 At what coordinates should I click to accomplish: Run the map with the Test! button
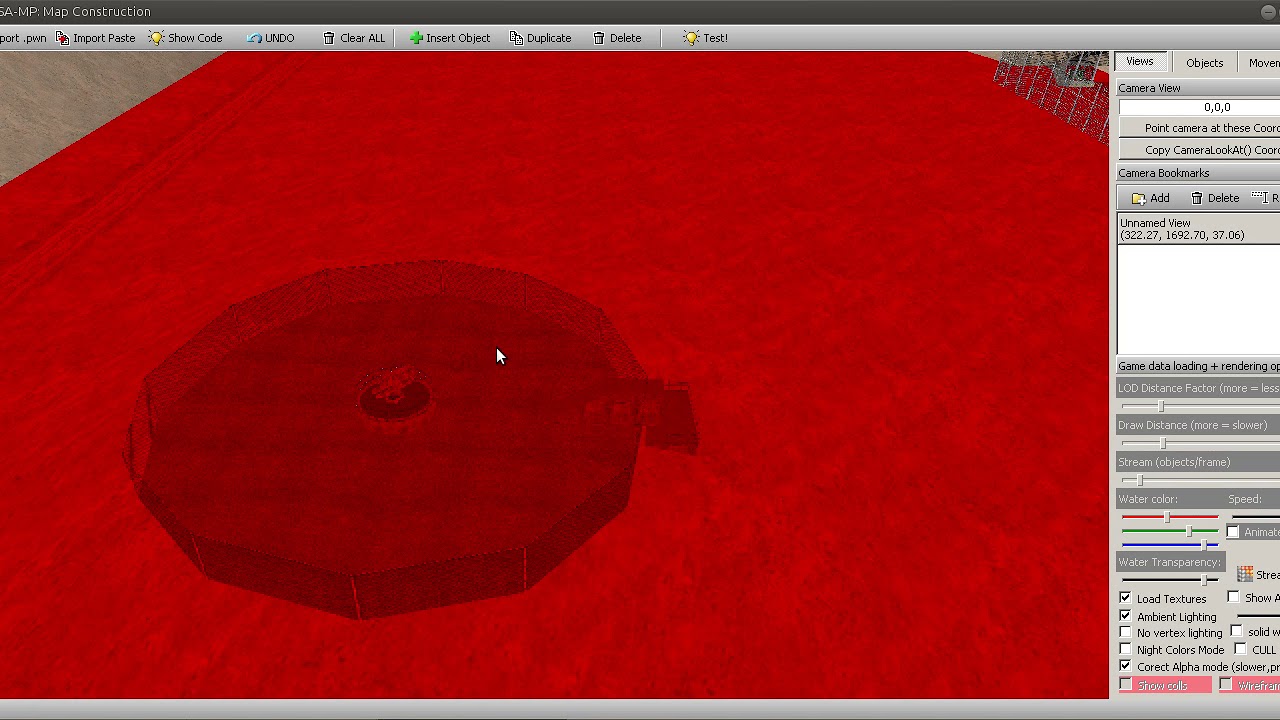706,38
